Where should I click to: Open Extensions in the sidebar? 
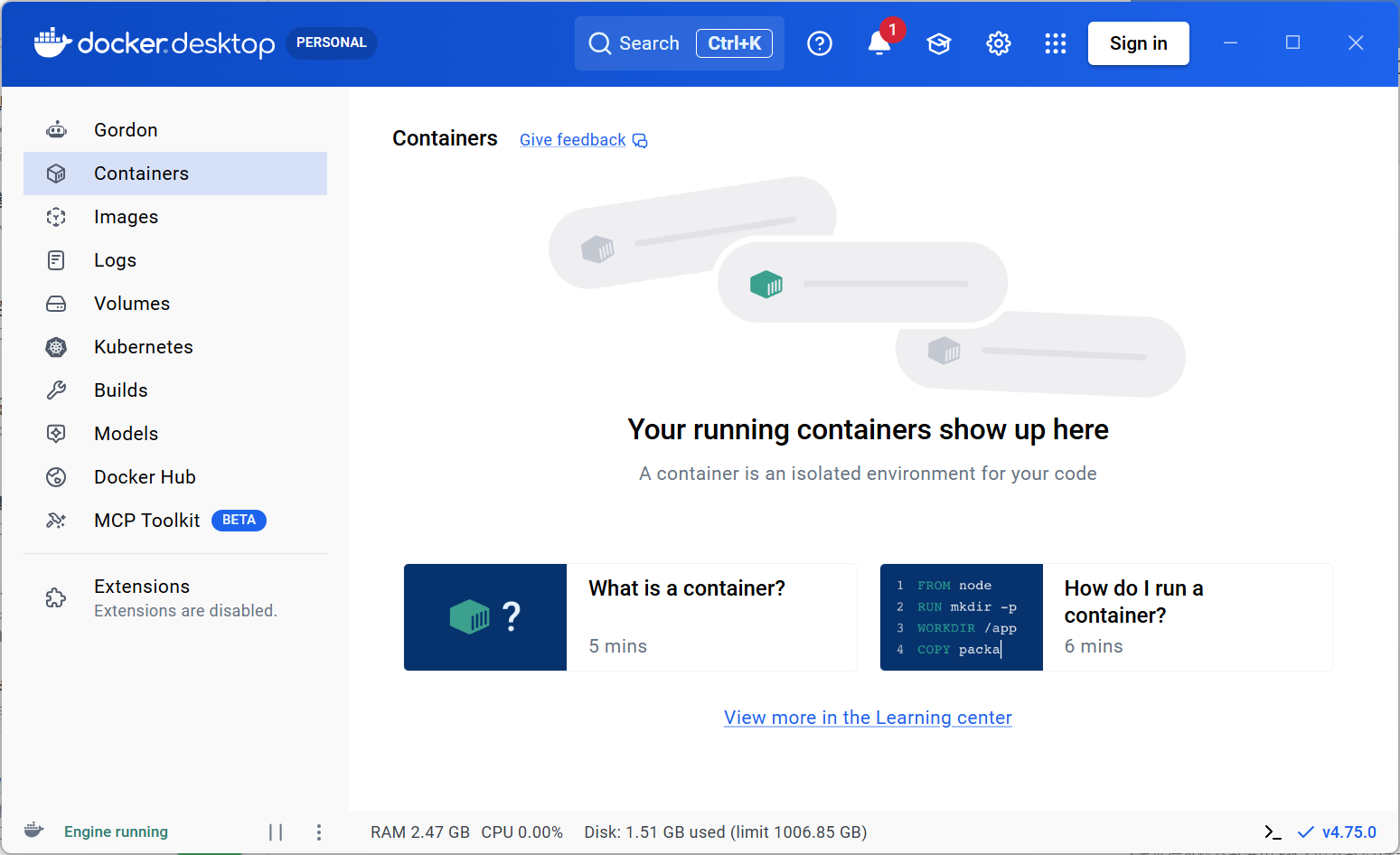[175, 597]
